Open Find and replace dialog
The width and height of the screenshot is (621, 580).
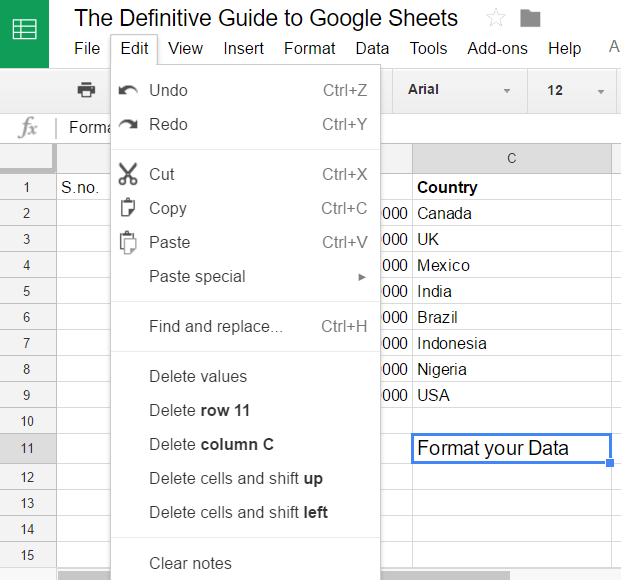[x=246, y=326]
